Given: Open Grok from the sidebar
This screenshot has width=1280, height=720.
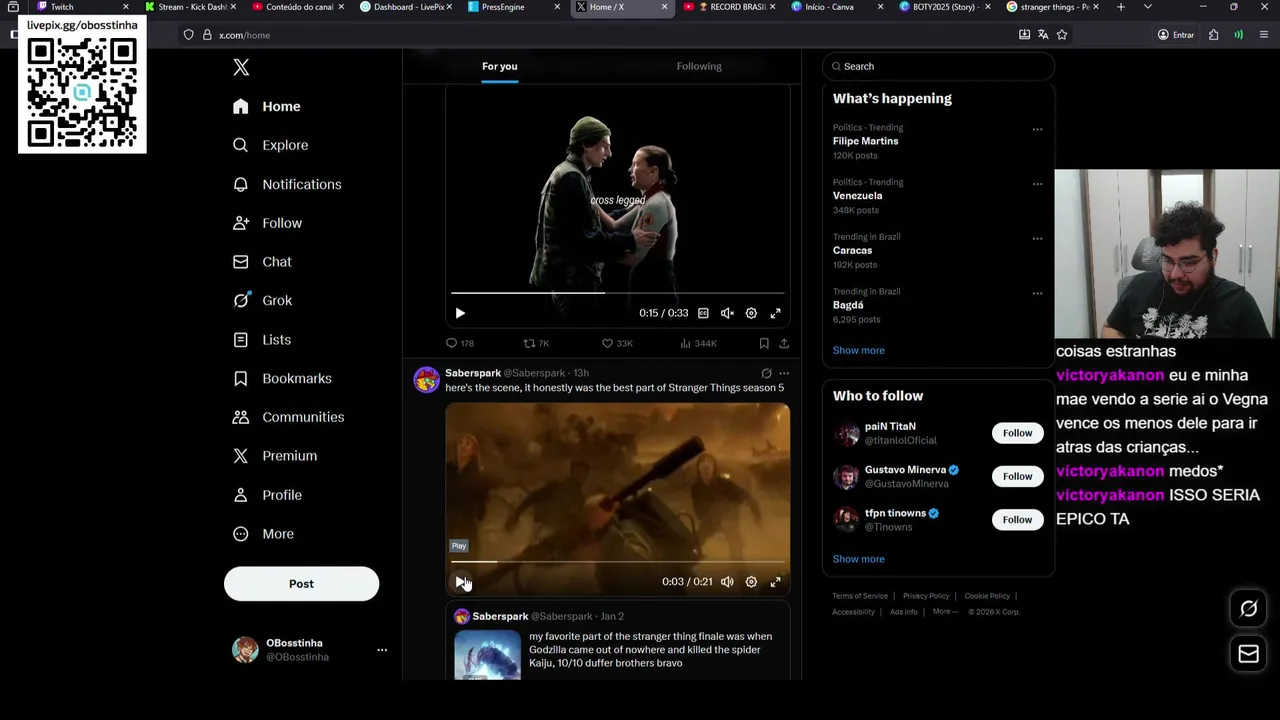Looking at the screenshot, I should 262,300.
